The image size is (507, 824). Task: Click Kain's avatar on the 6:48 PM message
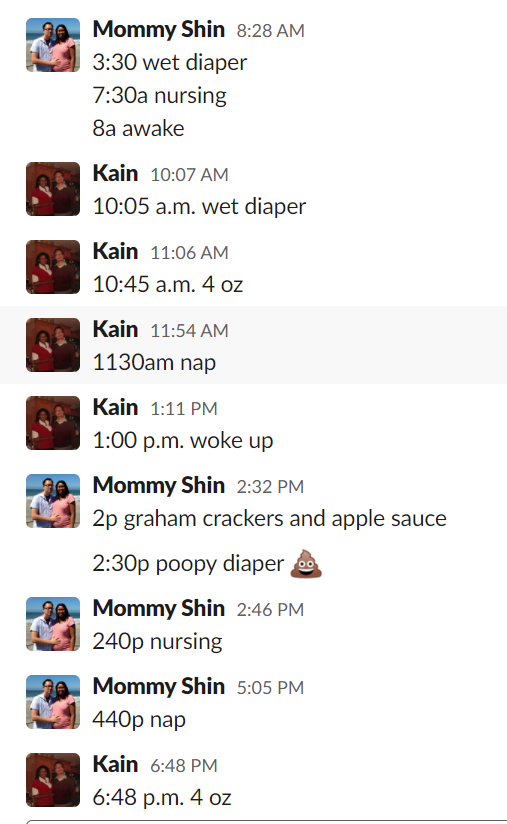[x=53, y=780]
